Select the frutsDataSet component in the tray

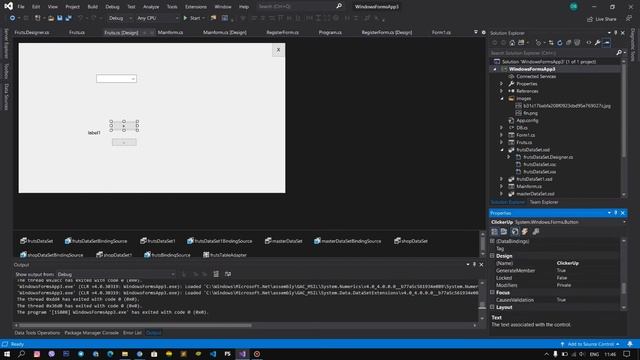pos(37,241)
